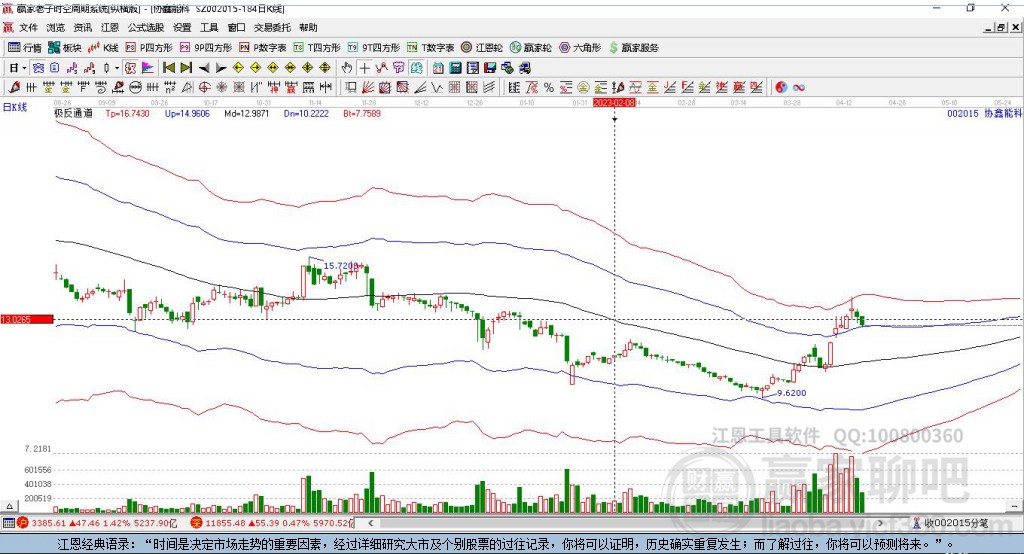Click the 日K线 label

pos(15,106)
